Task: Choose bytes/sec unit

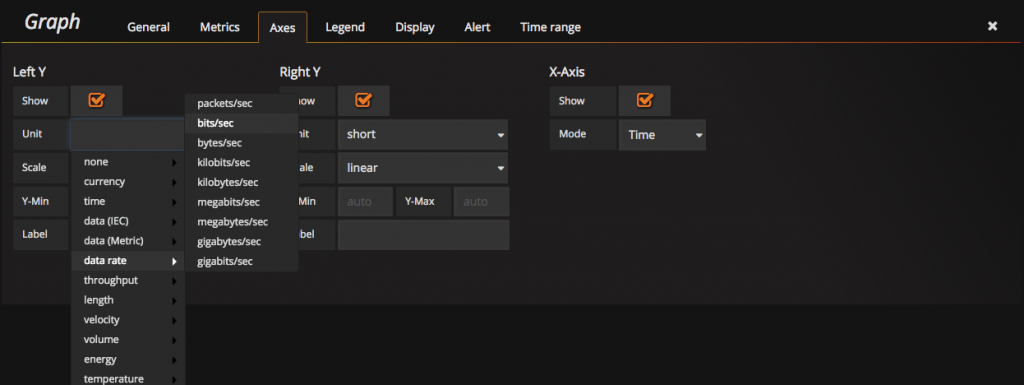Action: point(242,143)
